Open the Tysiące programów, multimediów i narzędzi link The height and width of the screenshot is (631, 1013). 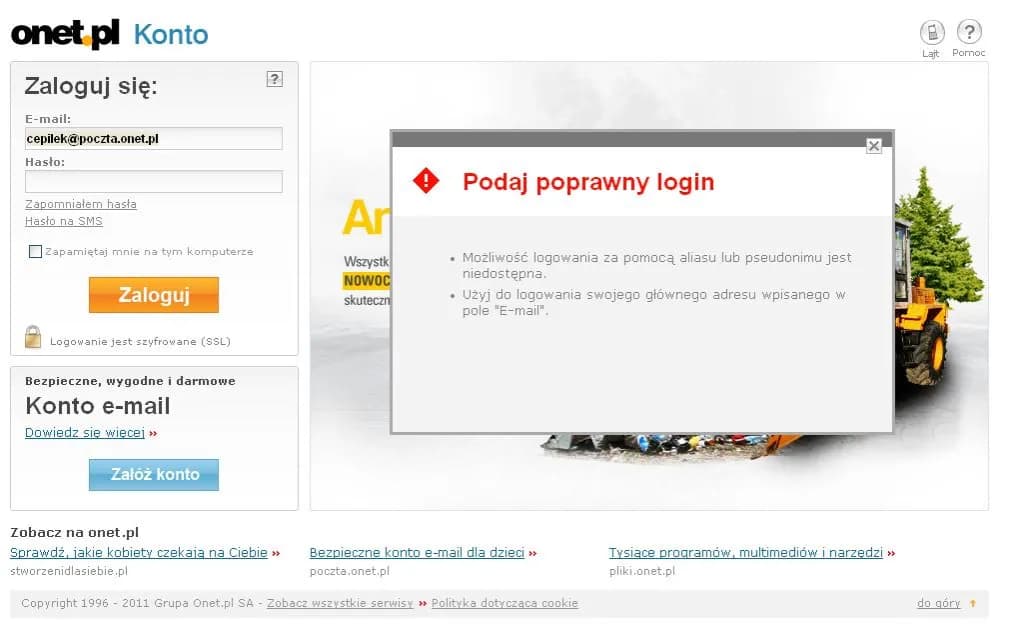tap(744, 552)
